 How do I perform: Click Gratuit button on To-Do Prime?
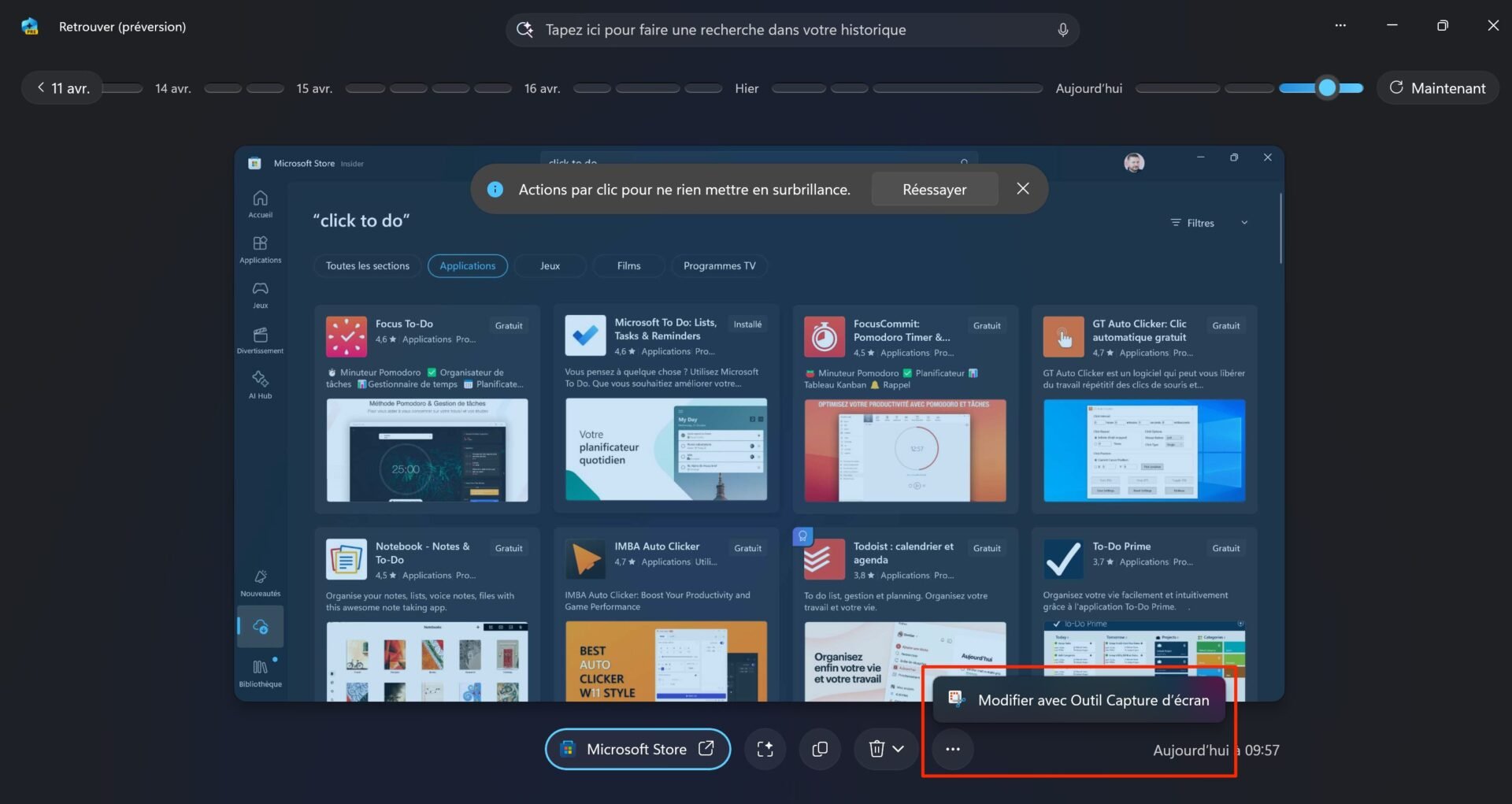tap(1225, 548)
